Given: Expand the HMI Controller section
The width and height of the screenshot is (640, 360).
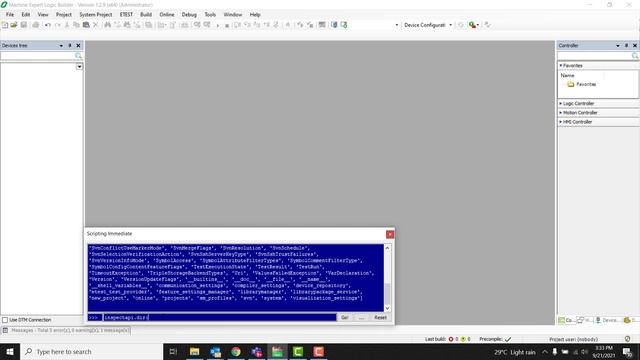Looking at the screenshot, I should [561, 122].
